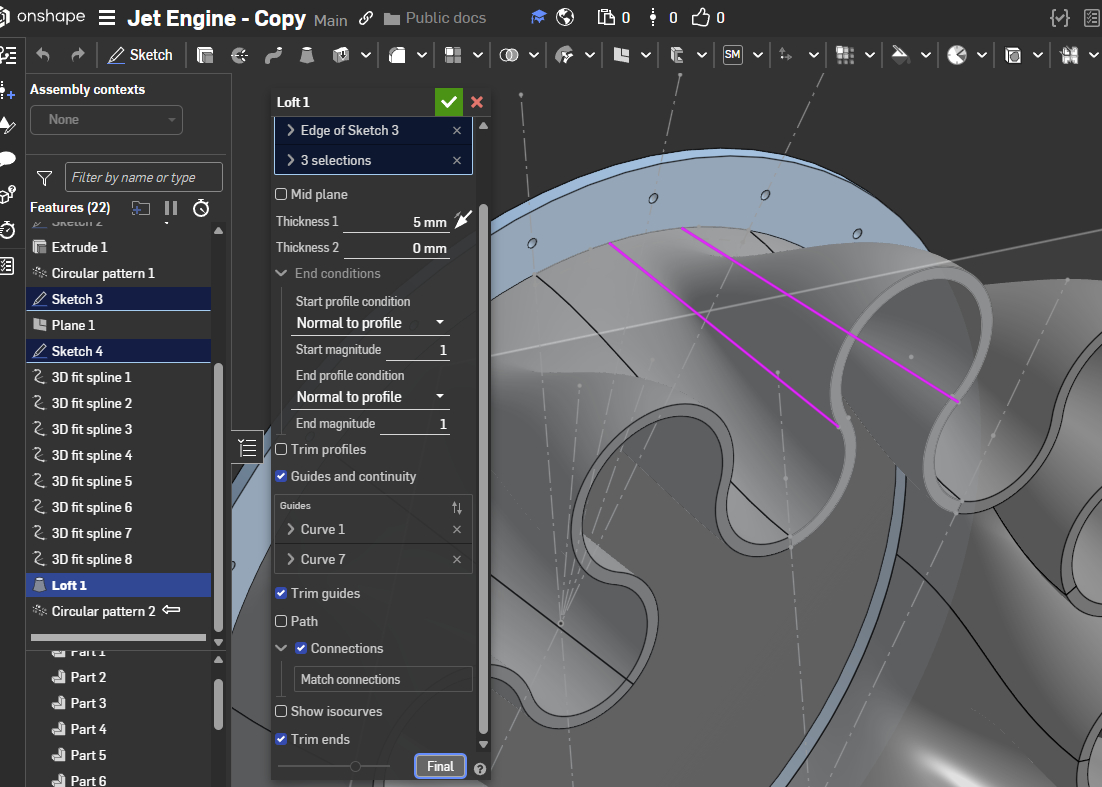The width and height of the screenshot is (1102, 787).
Task: Click the add folder icon beside Features (22)
Action: click(141, 208)
